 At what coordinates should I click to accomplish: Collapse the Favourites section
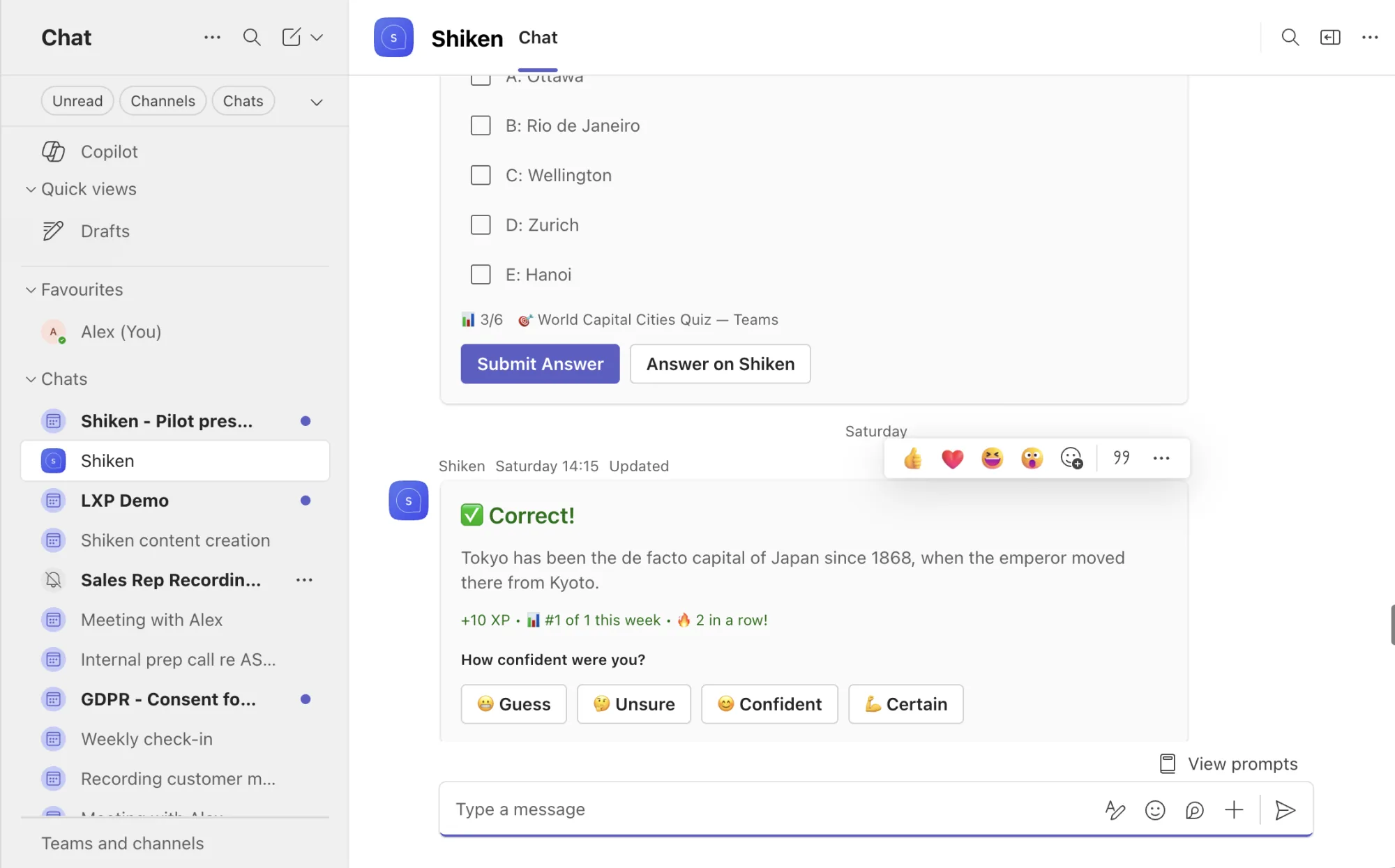point(31,289)
